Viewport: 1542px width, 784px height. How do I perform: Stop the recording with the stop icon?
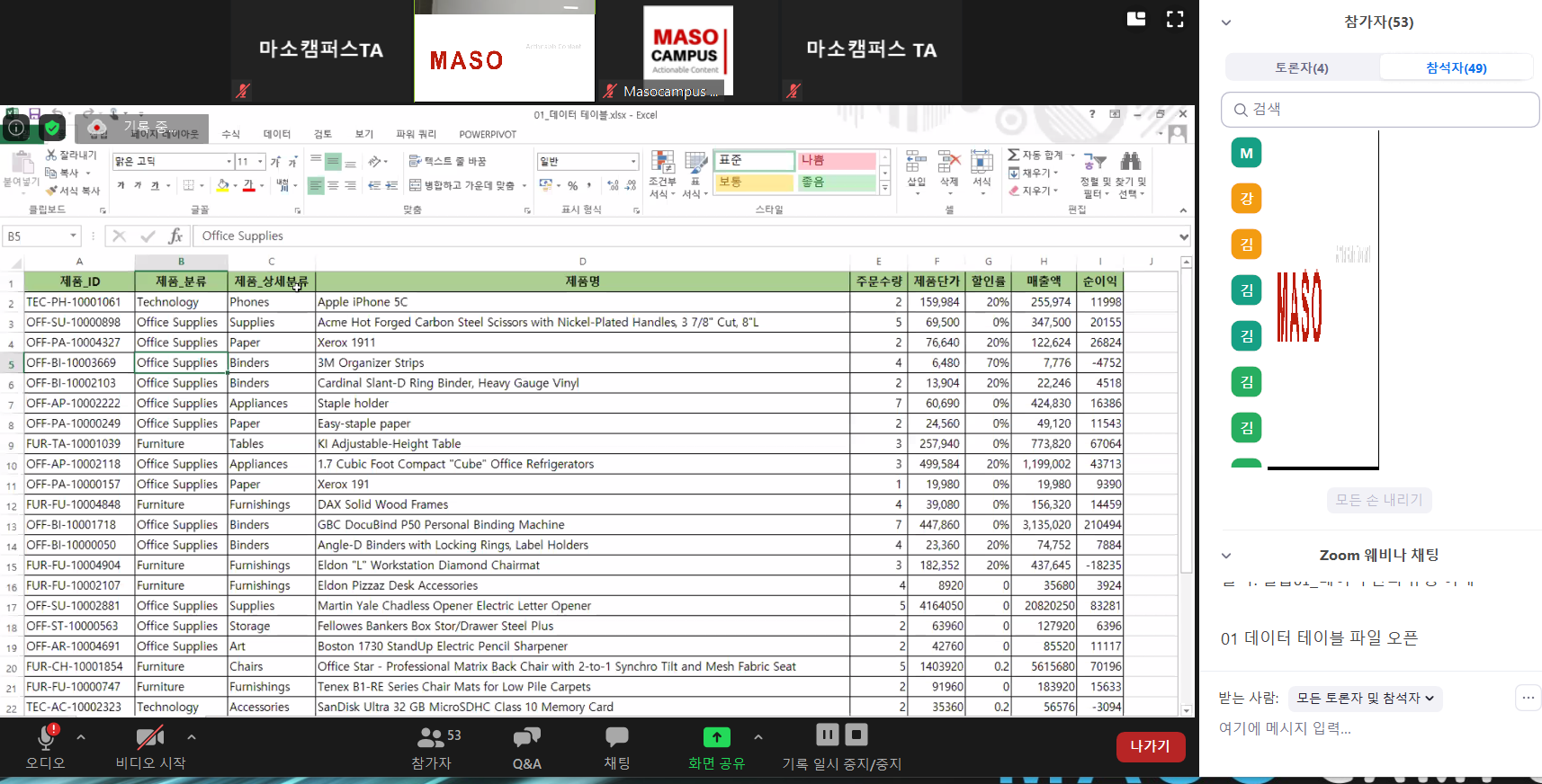(856, 735)
